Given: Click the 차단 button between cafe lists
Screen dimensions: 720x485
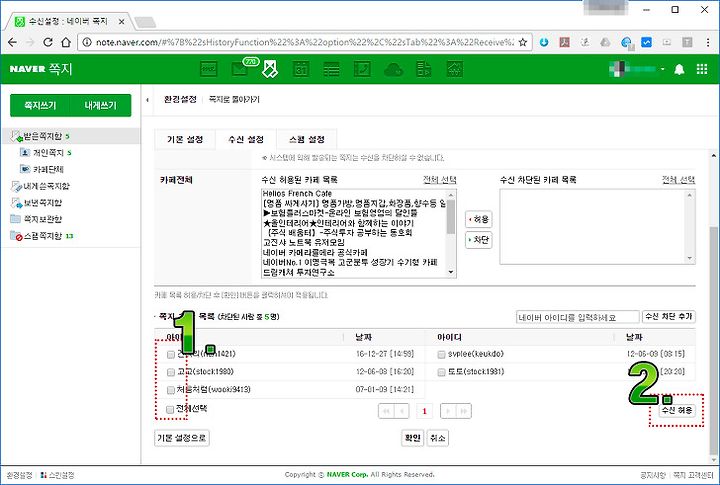Looking at the screenshot, I should 478,240.
